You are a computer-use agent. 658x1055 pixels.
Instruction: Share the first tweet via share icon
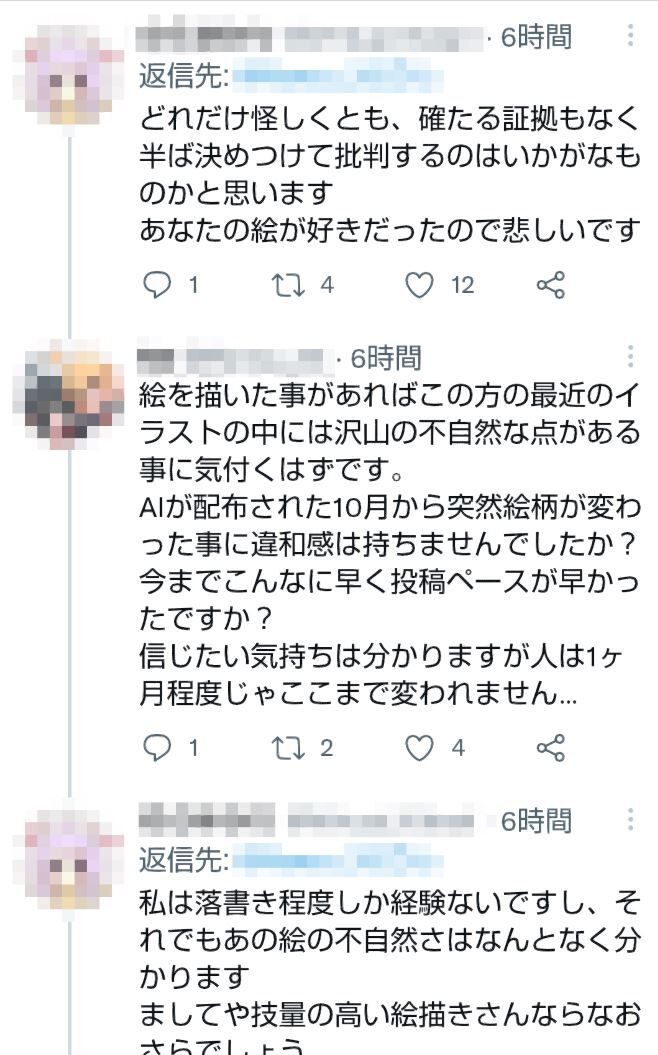click(x=550, y=285)
